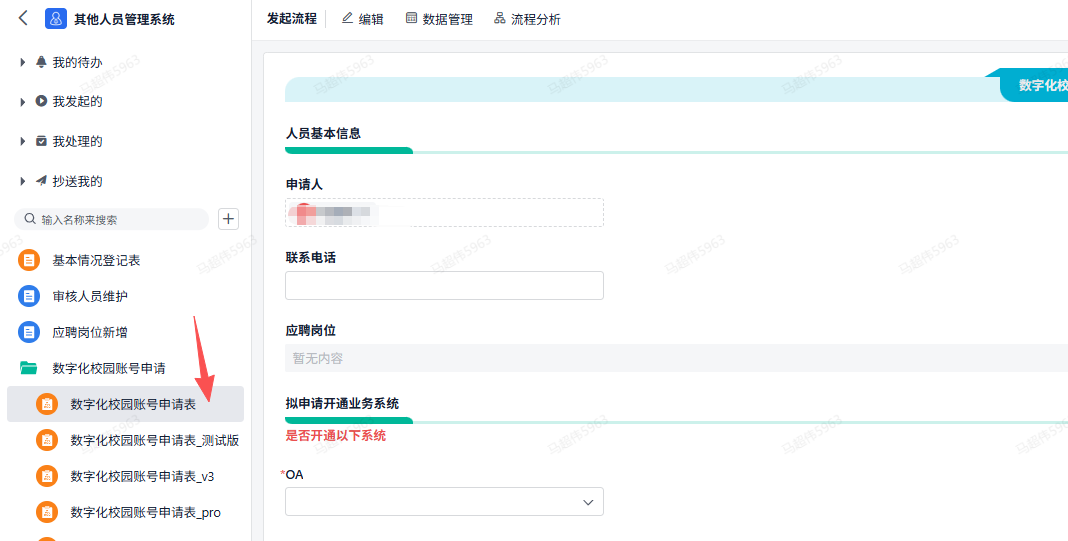Click the blue app logo icon
The height and width of the screenshot is (541, 1068).
pos(56,19)
